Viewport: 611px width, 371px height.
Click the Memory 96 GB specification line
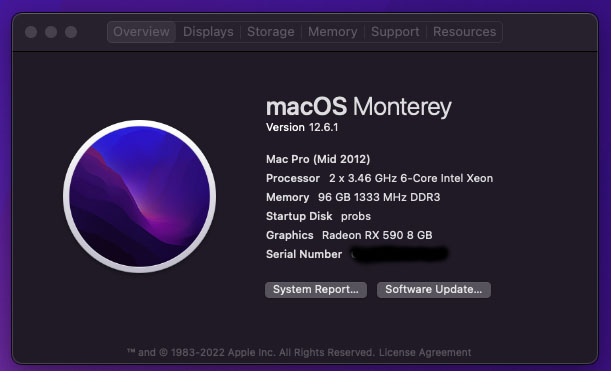[353, 197]
